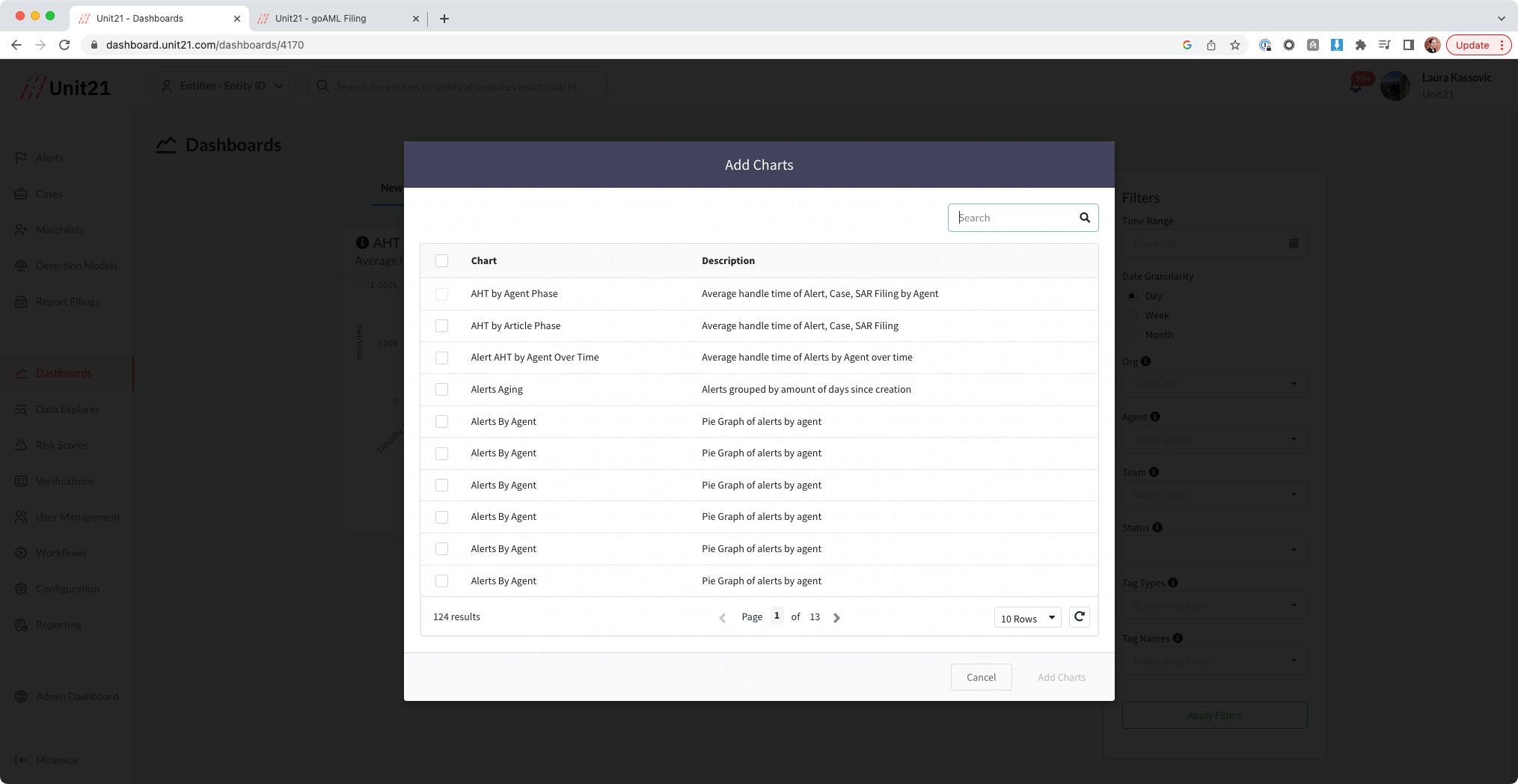1518x784 pixels.
Task: Open Configuration in the sidebar
Action: (67, 589)
